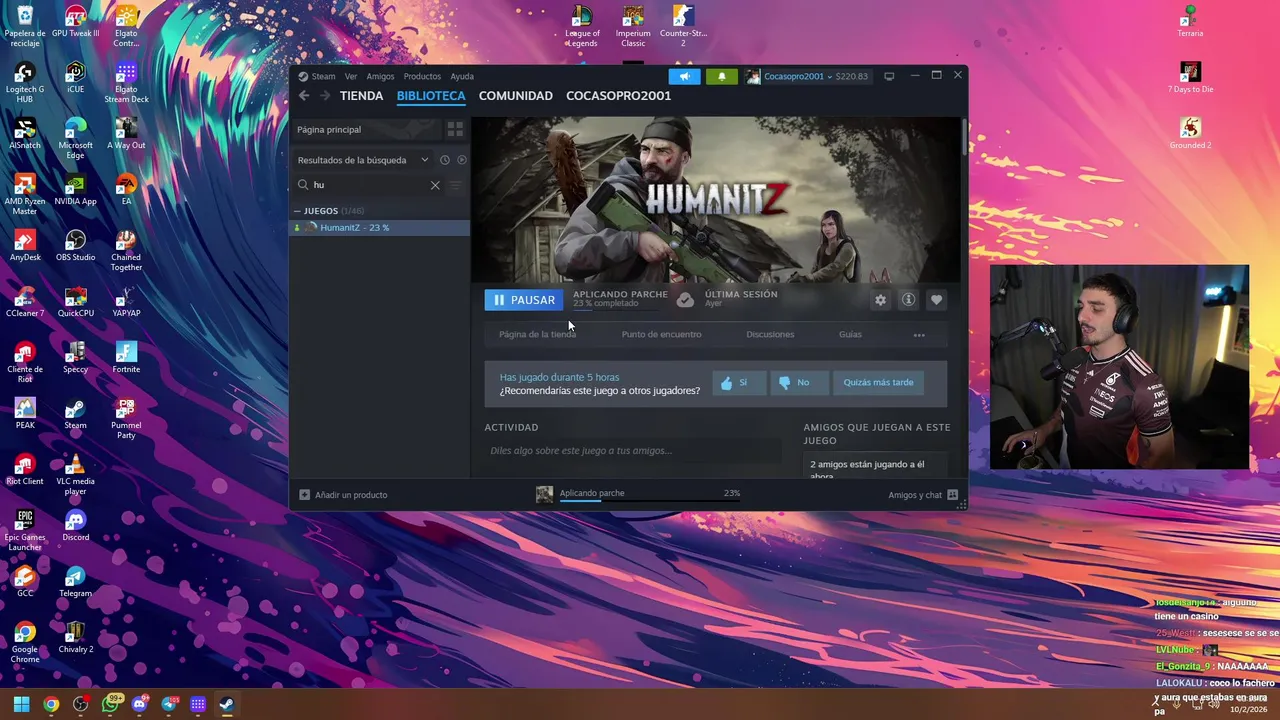This screenshot has width=1280, height=720.
Task: Click the Steam content vertical scrollbar
Action: click(x=964, y=138)
